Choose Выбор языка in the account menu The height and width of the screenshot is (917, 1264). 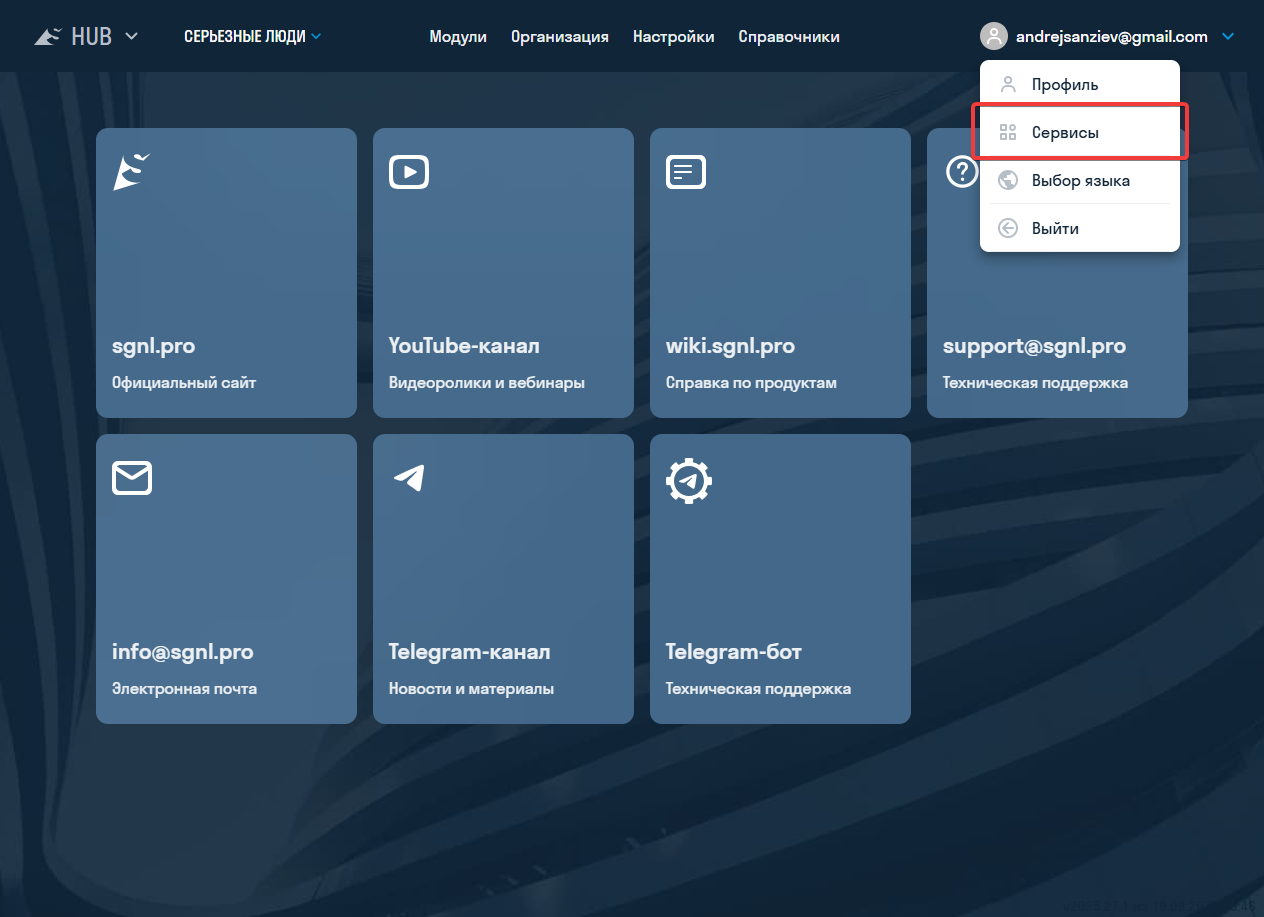(1080, 181)
